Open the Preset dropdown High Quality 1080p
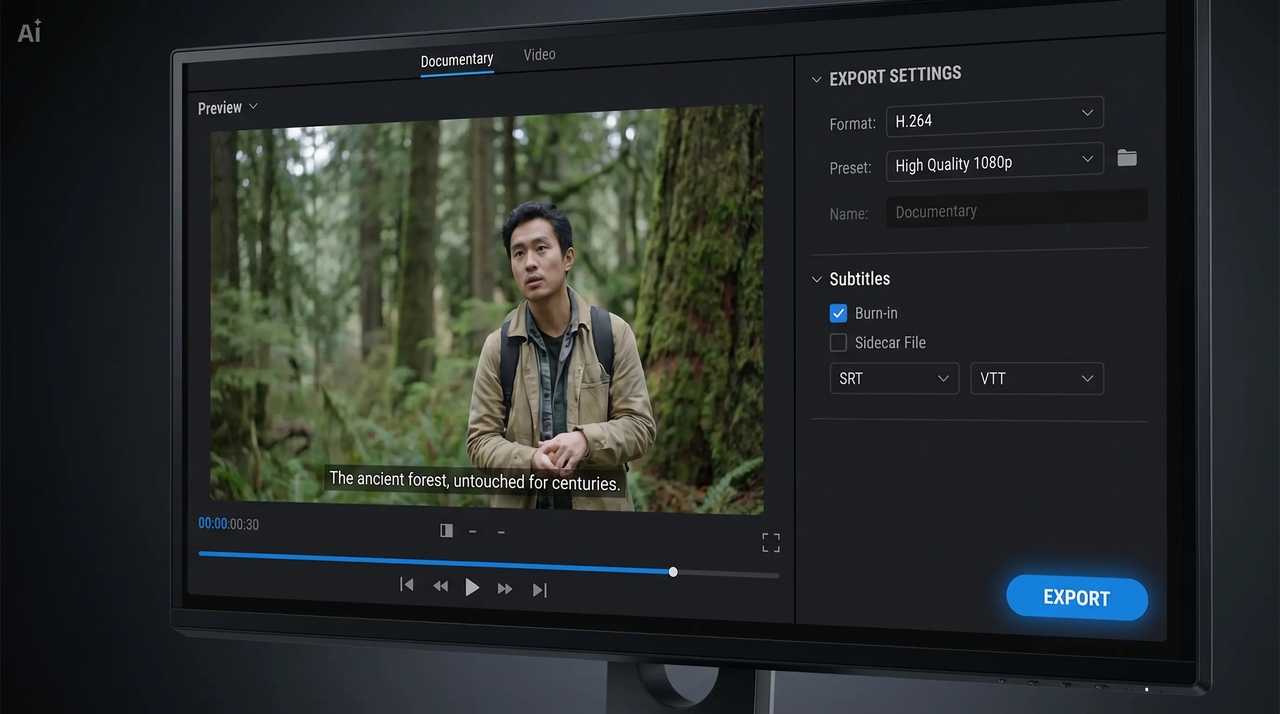Image resolution: width=1280 pixels, height=714 pixels. [994, 161]
